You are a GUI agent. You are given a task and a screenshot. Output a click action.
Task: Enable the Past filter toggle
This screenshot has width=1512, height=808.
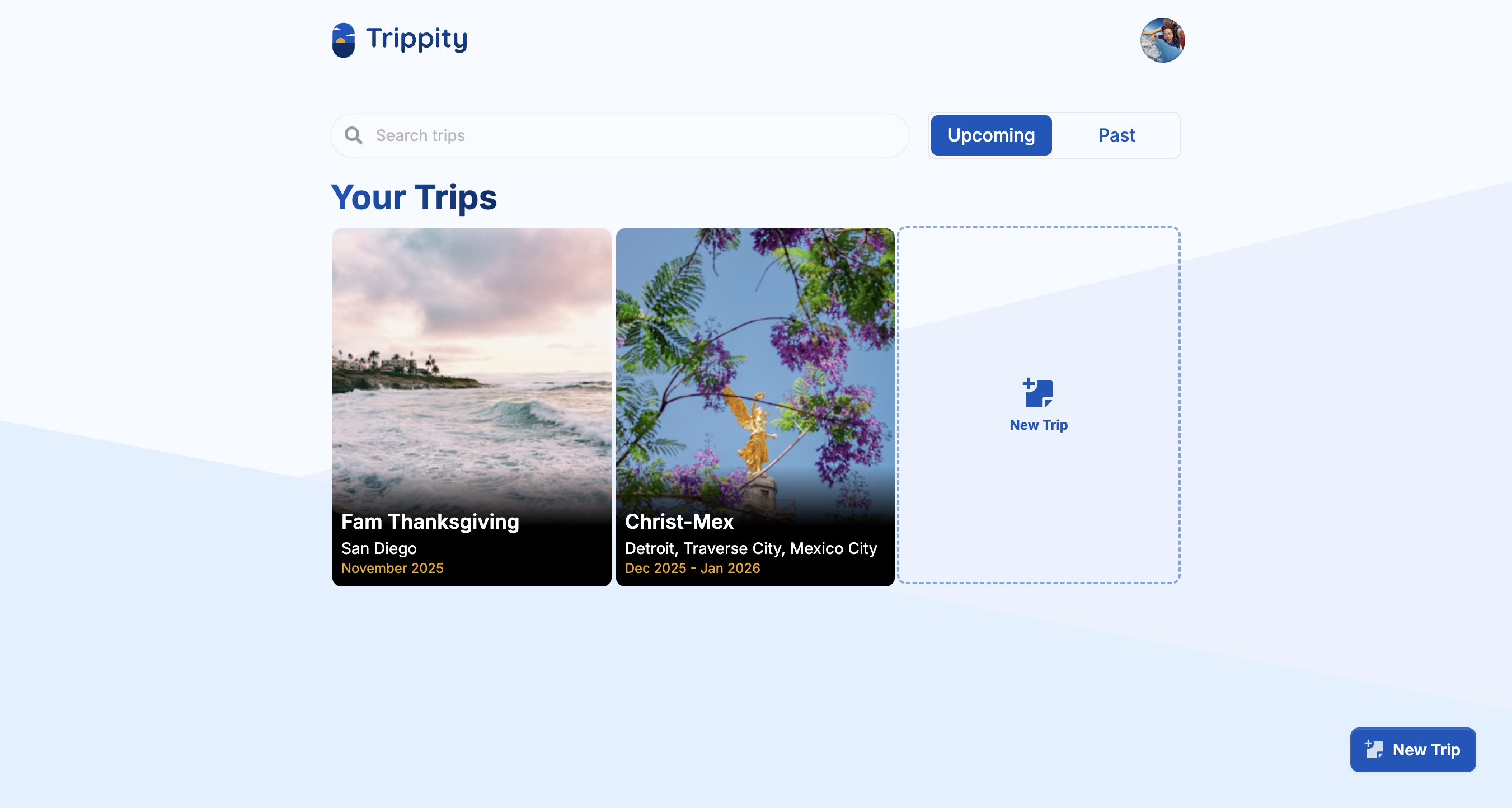click(x=1116, y=135)
